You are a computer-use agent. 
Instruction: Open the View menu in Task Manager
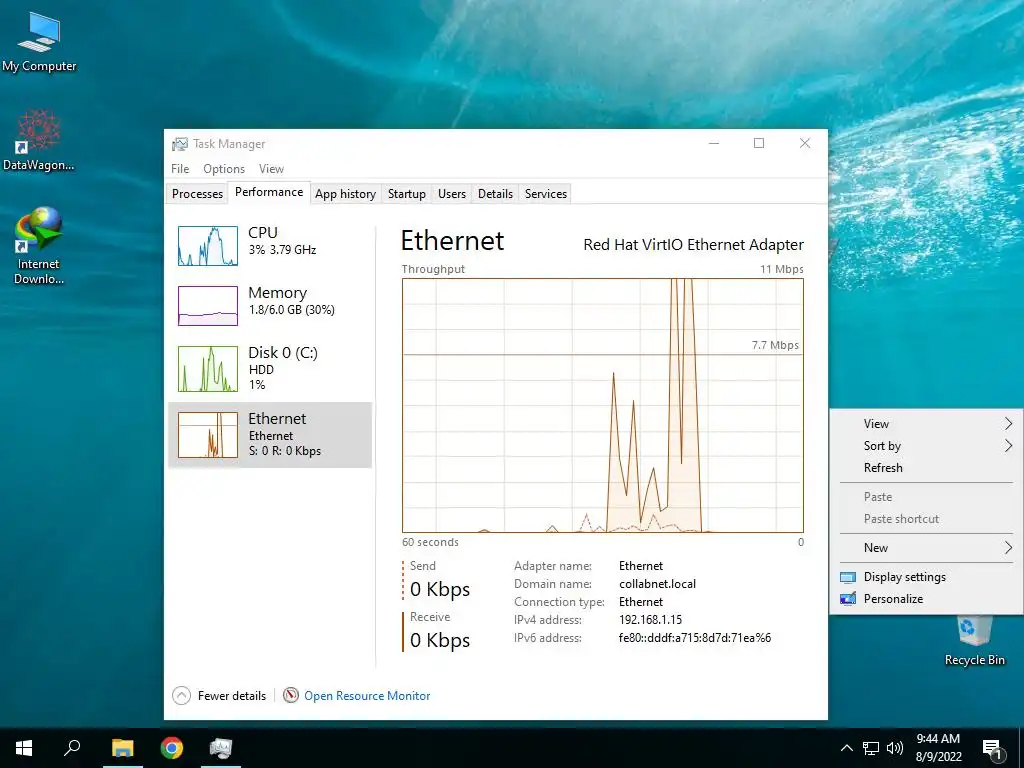271,168
